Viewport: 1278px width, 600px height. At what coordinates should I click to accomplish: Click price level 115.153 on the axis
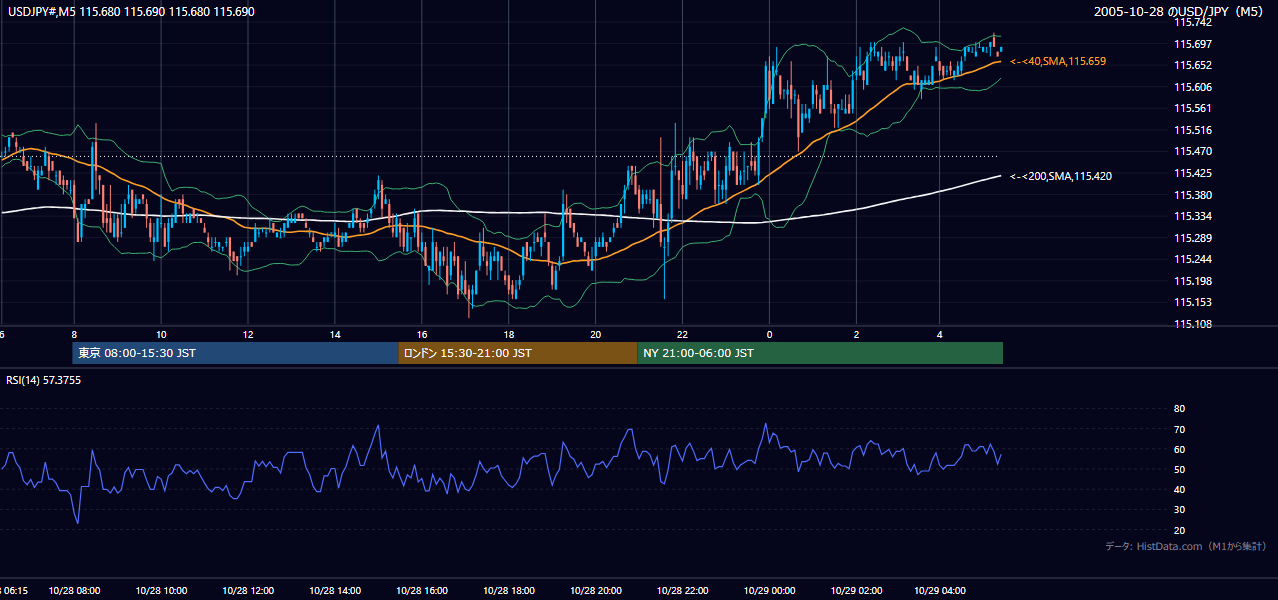pos(1193,302)
